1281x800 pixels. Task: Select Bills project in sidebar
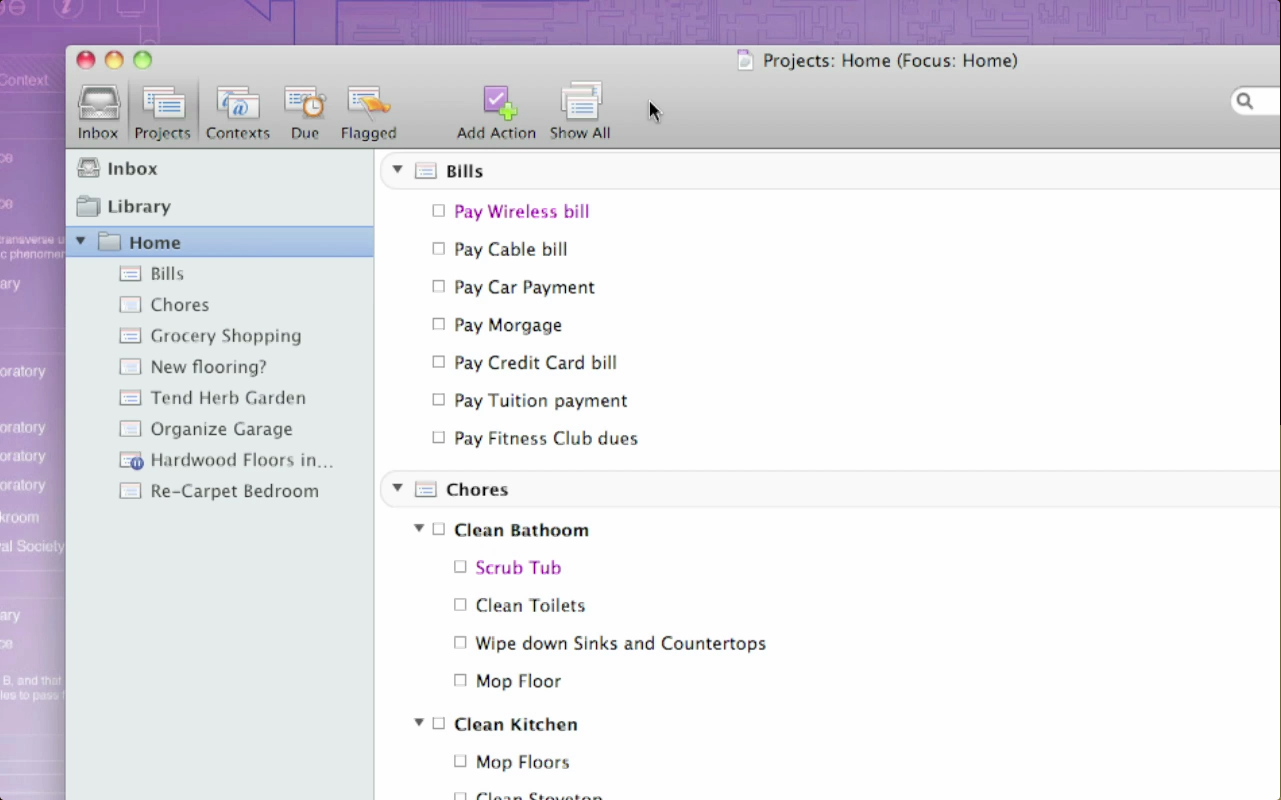(x=167, y=274)
